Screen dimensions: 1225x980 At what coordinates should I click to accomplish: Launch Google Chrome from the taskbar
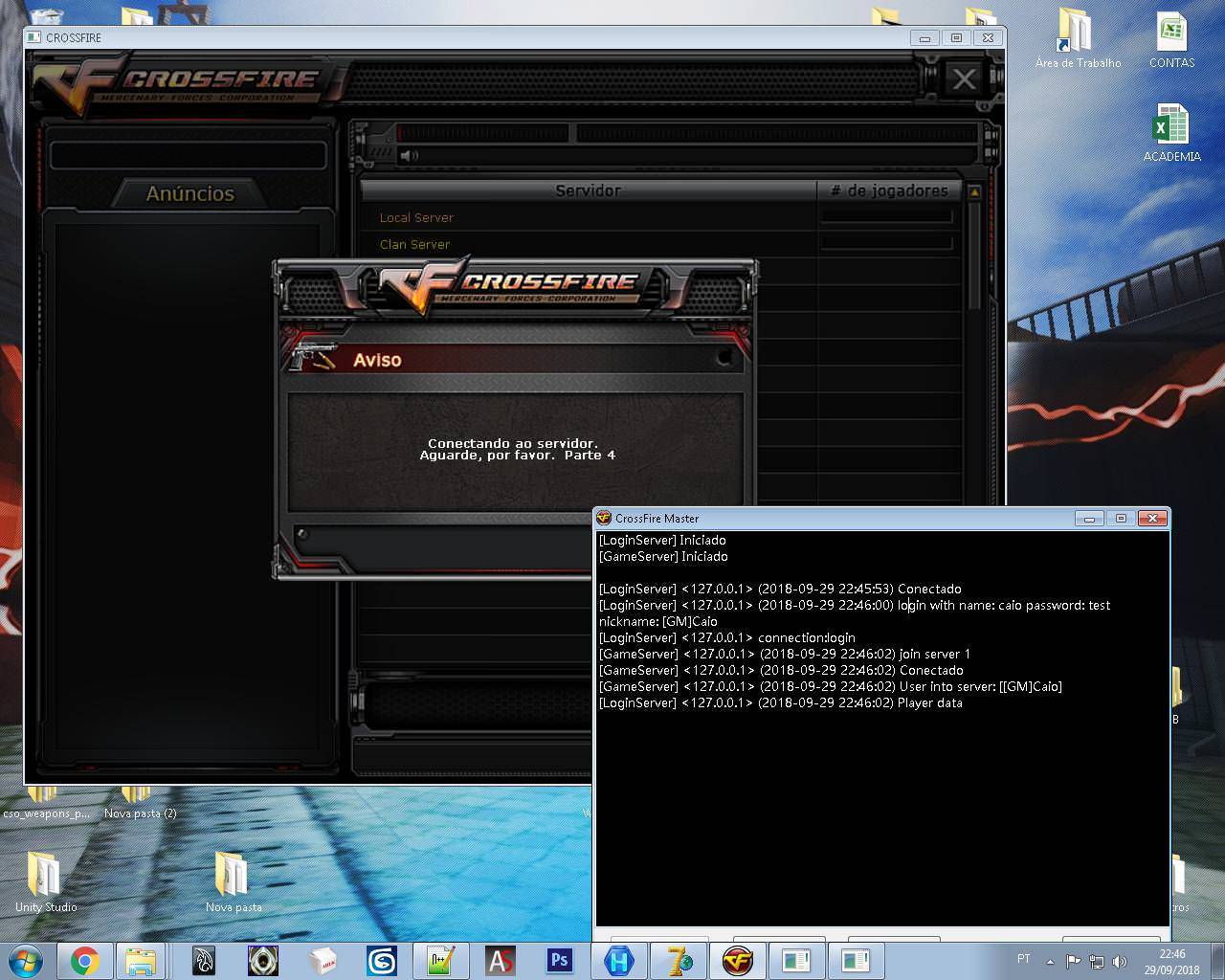click(84, 960)
